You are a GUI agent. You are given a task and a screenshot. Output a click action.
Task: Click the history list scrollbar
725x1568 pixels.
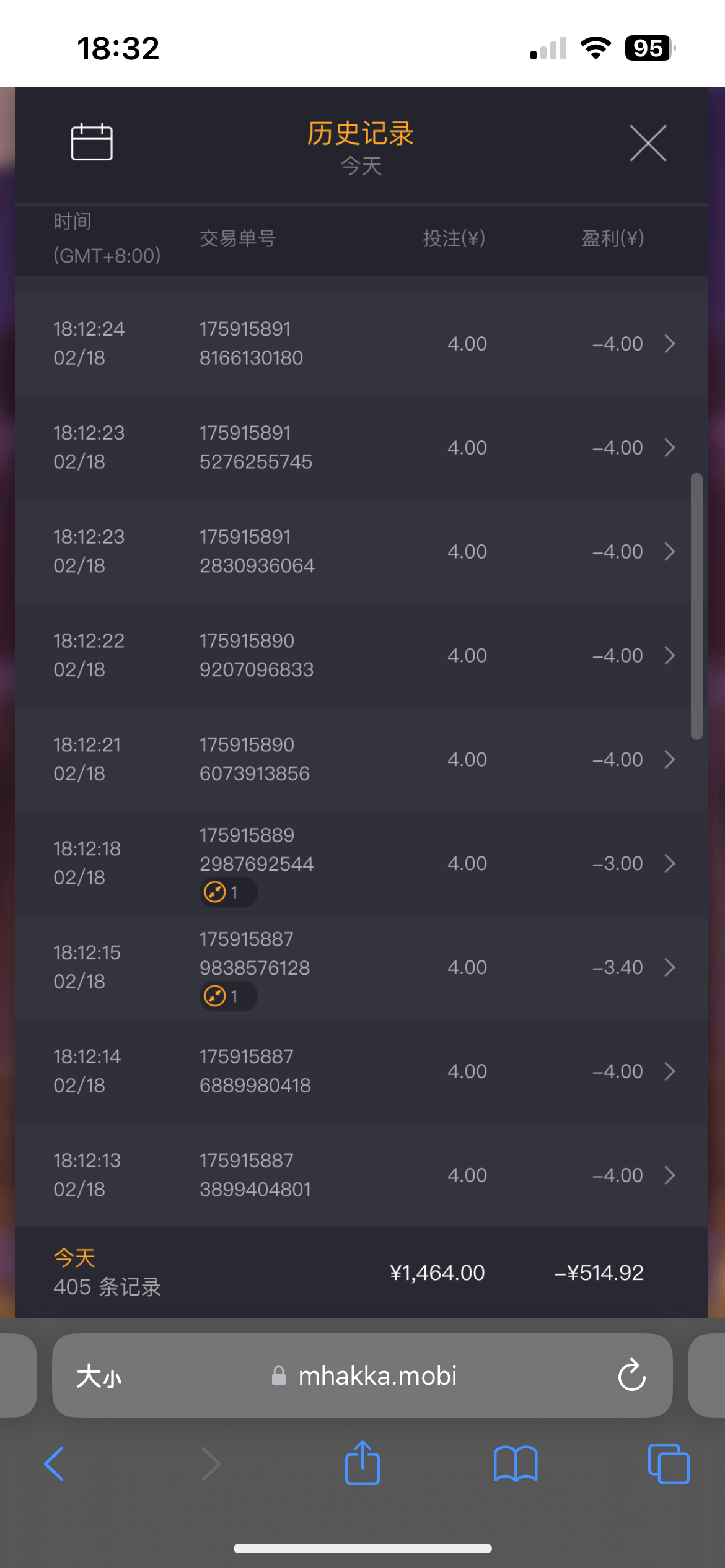pyautogui.click(x=696, y=606)
